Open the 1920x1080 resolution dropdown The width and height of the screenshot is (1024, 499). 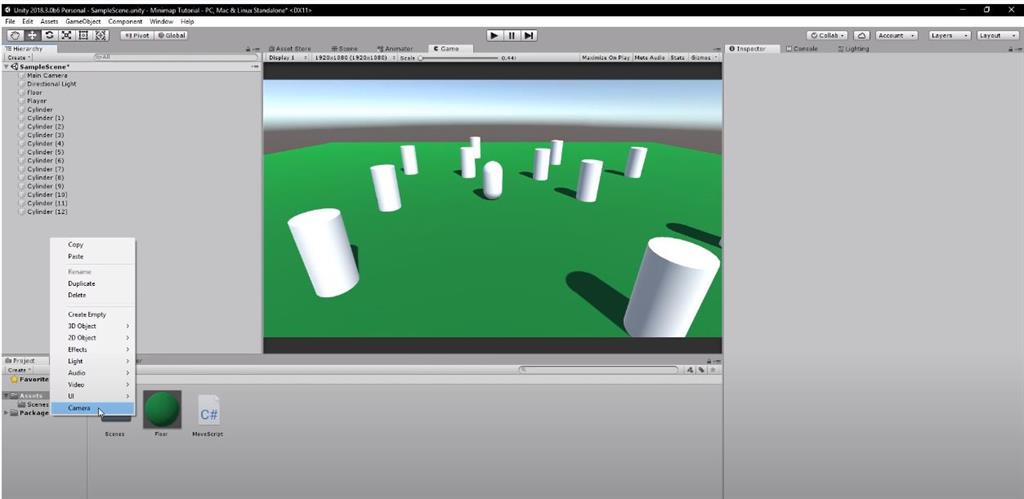coord(355,57)
